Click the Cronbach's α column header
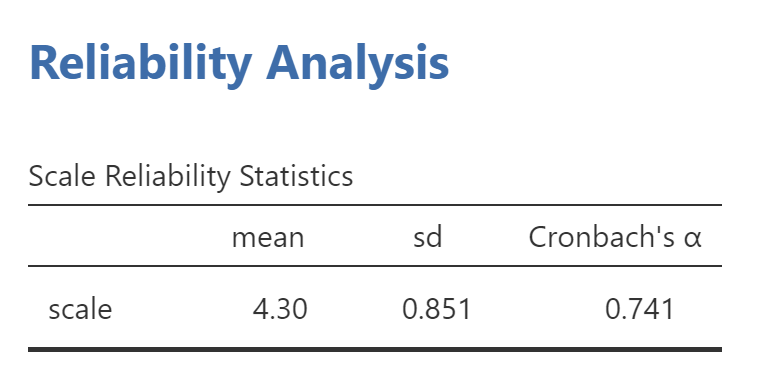The width and height of the screenshot is (757, 385). (x=615, y=237)
